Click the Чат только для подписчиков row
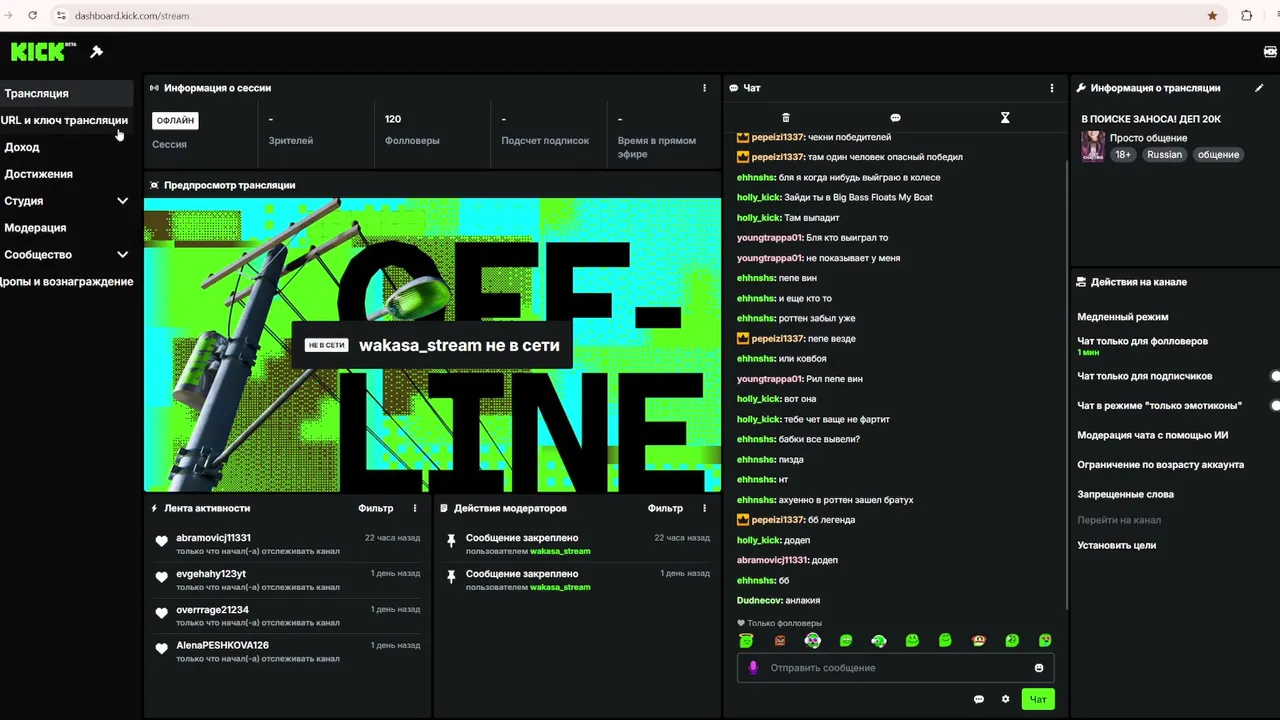This screenshot has width=1280, height=720. (x=1176, y=376)
